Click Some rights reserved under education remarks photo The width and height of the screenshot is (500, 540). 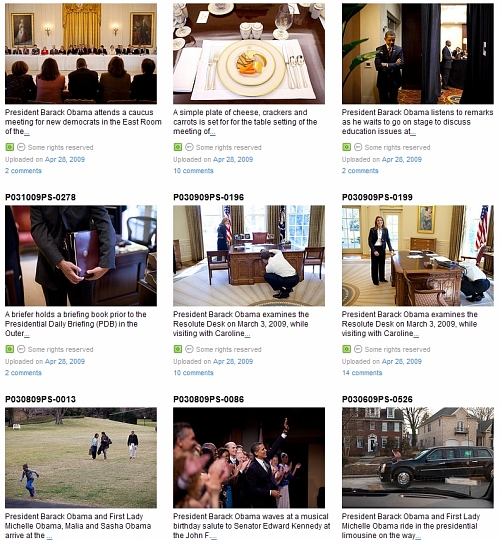pos(397,147)
